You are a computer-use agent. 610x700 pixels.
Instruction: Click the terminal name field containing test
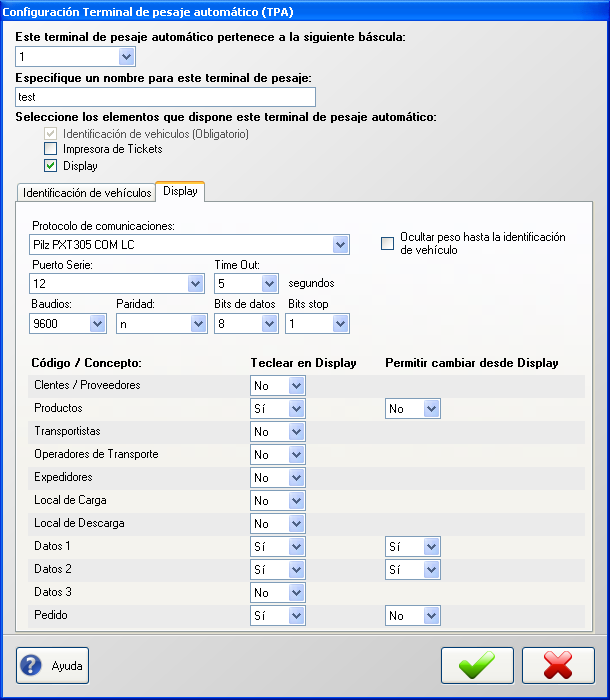[165, 97]
